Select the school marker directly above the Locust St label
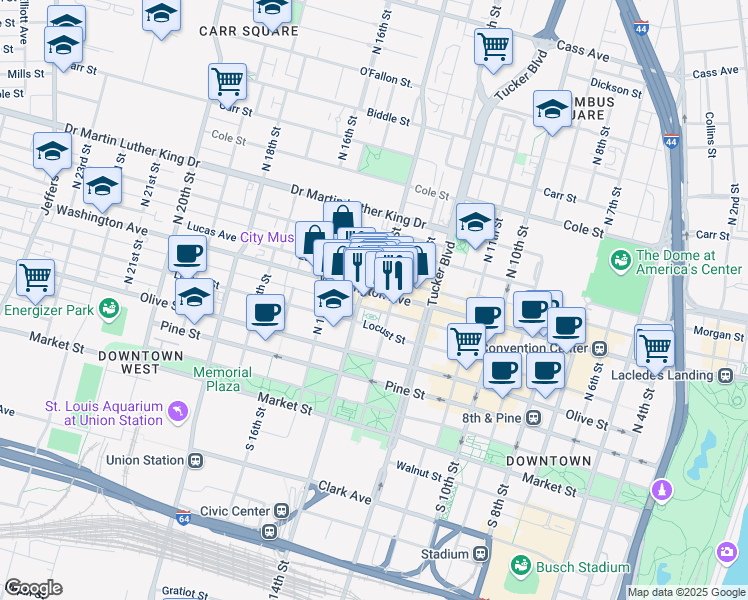This screenshot has height=600, width=748. coord(333,302)
